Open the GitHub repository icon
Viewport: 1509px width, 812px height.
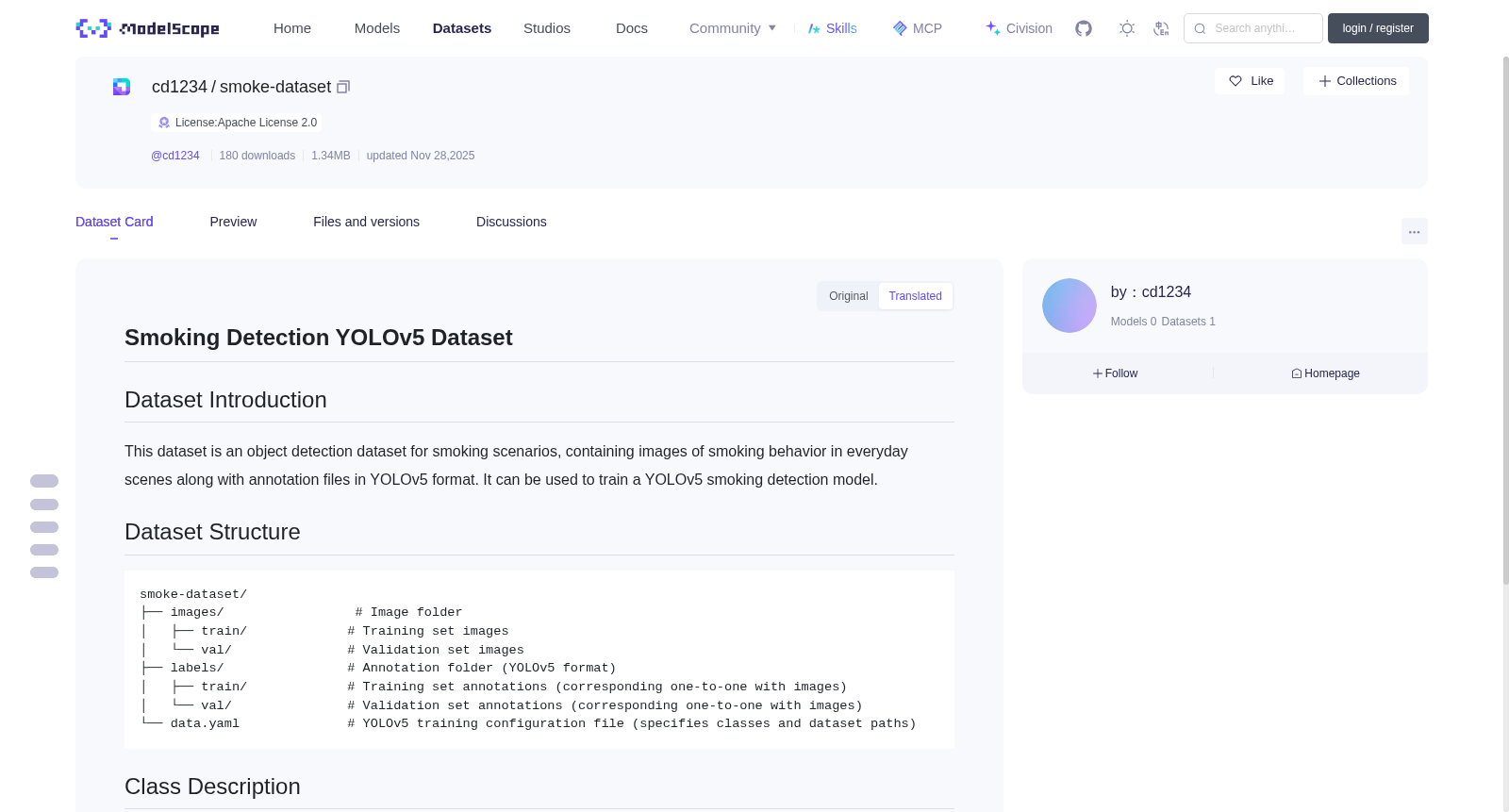[x=1084, y=28]
